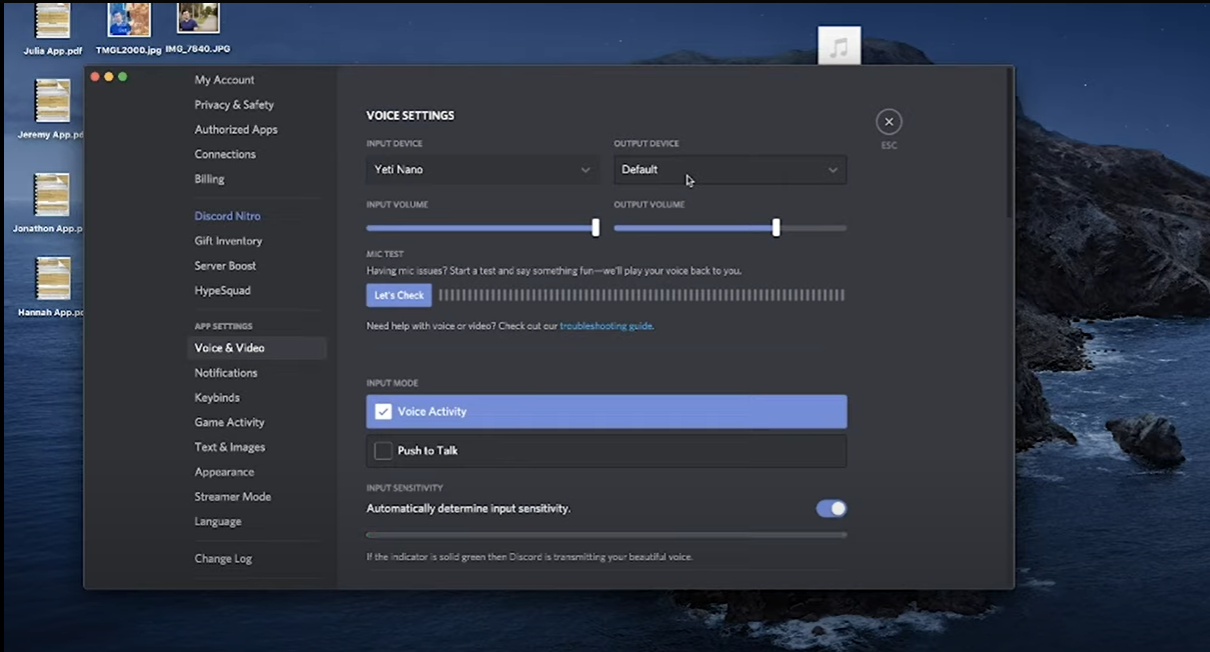Open TMGL2000.jpg desktop image icon
This screenshot has height=652, width=1210.
[x=129, y=19]
